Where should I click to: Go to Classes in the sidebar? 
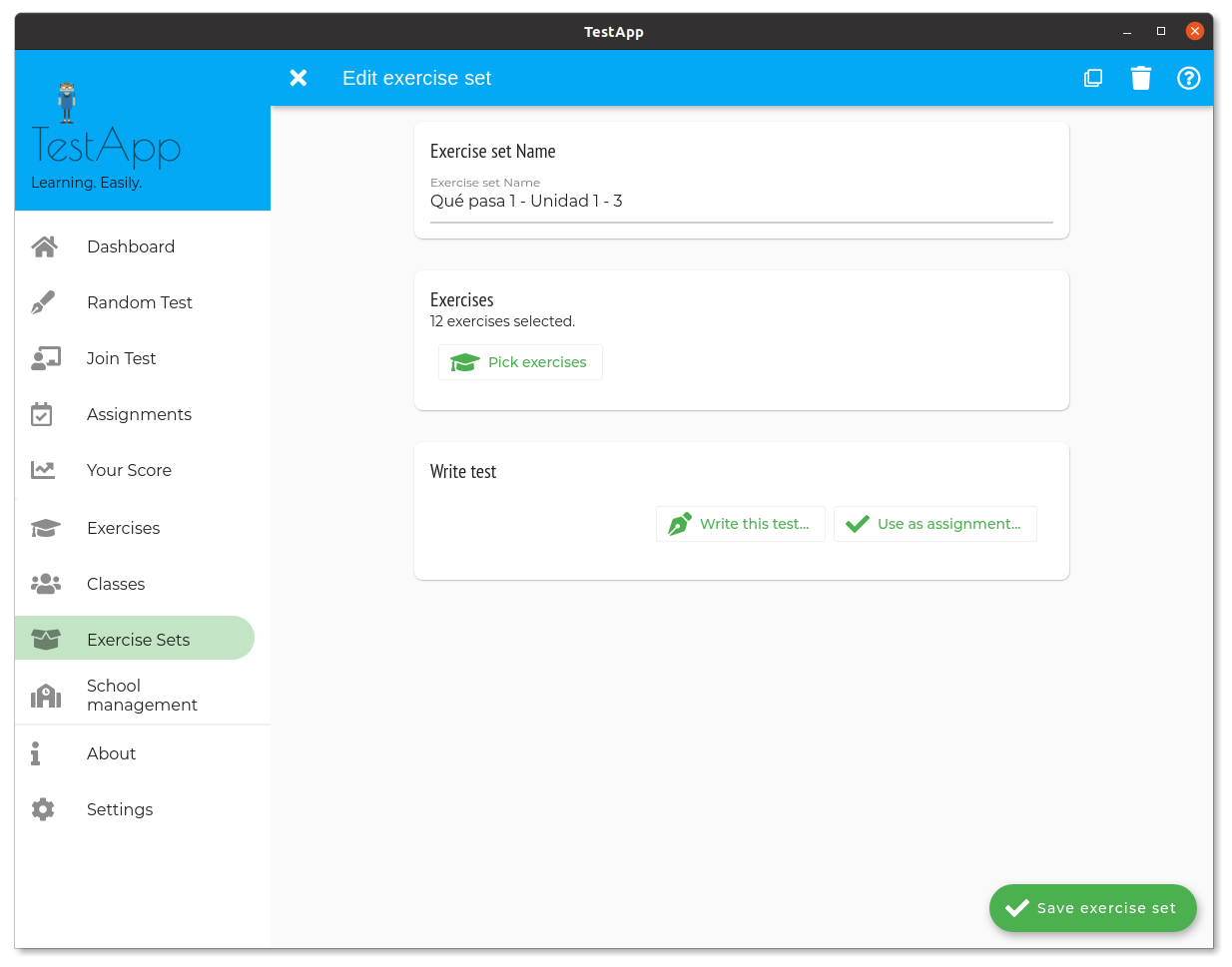[116, 584]
